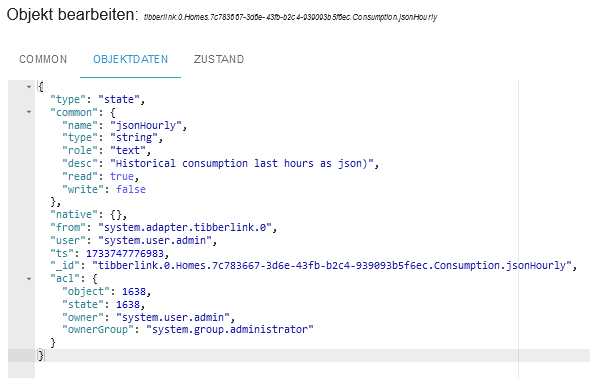The width and height of the screenshot is (590, 378).
Task: Click the "Historical consumption last hours as json)" description
Action: pos(242,164)
